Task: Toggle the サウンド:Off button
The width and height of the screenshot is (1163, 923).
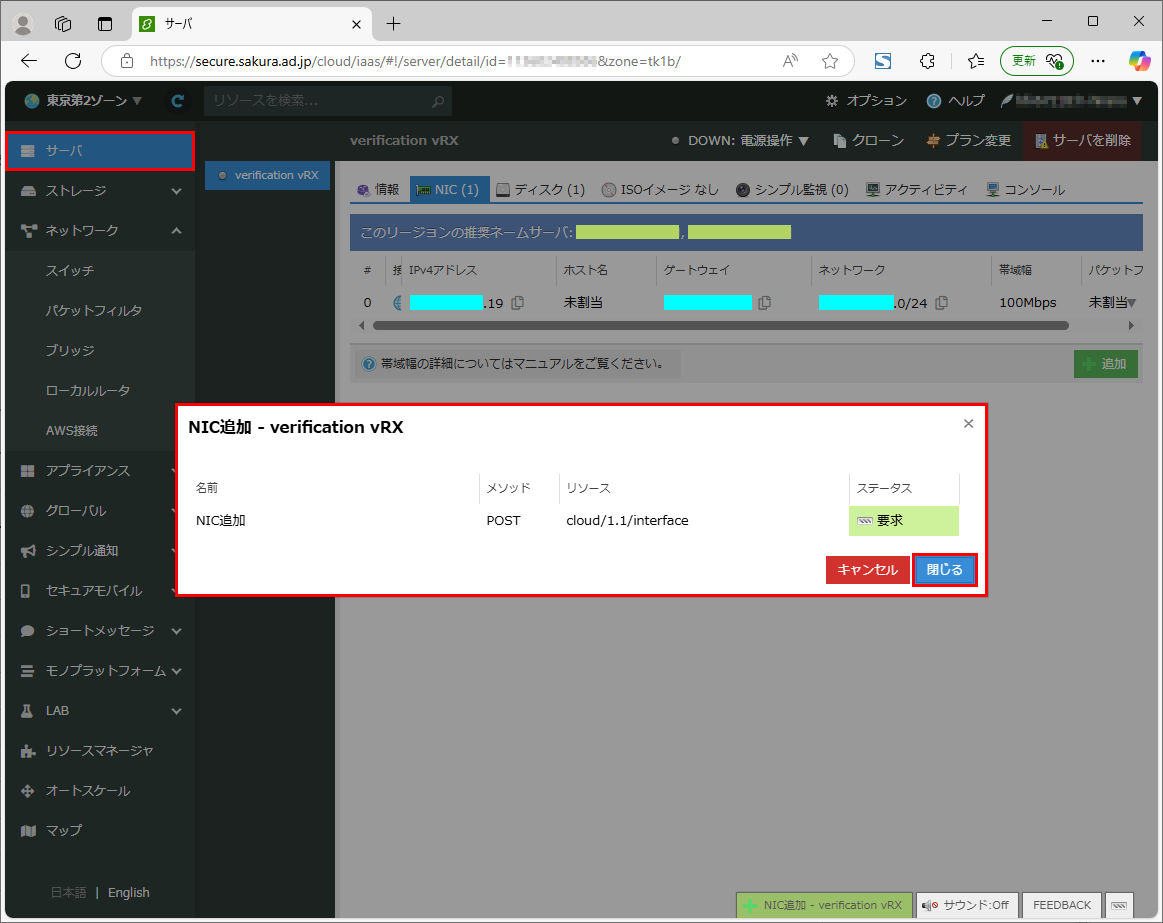Action: click(967, 905)
